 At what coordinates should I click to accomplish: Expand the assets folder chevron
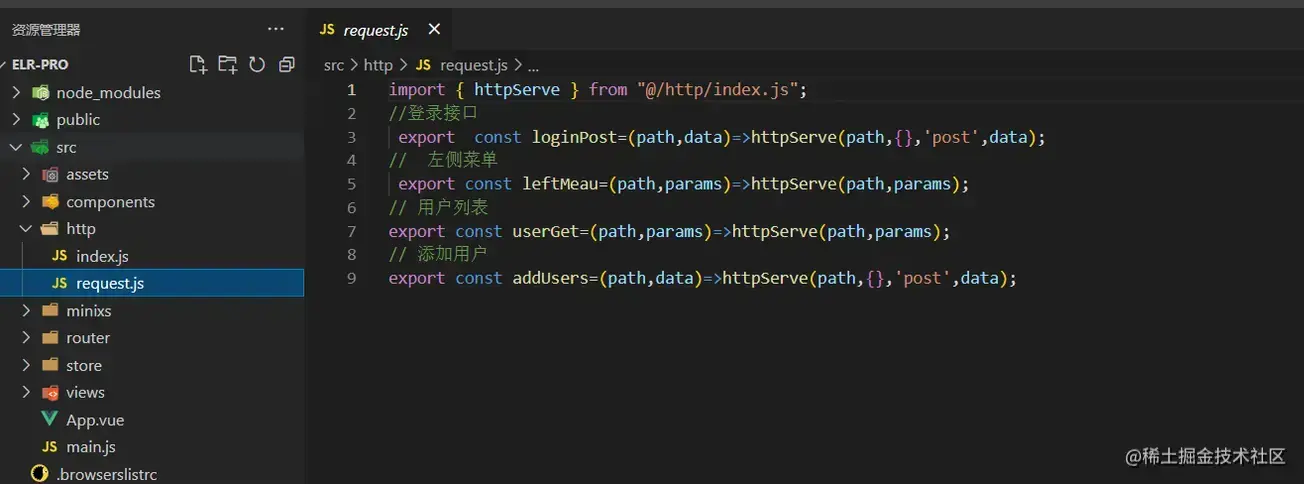click(26, 174)
